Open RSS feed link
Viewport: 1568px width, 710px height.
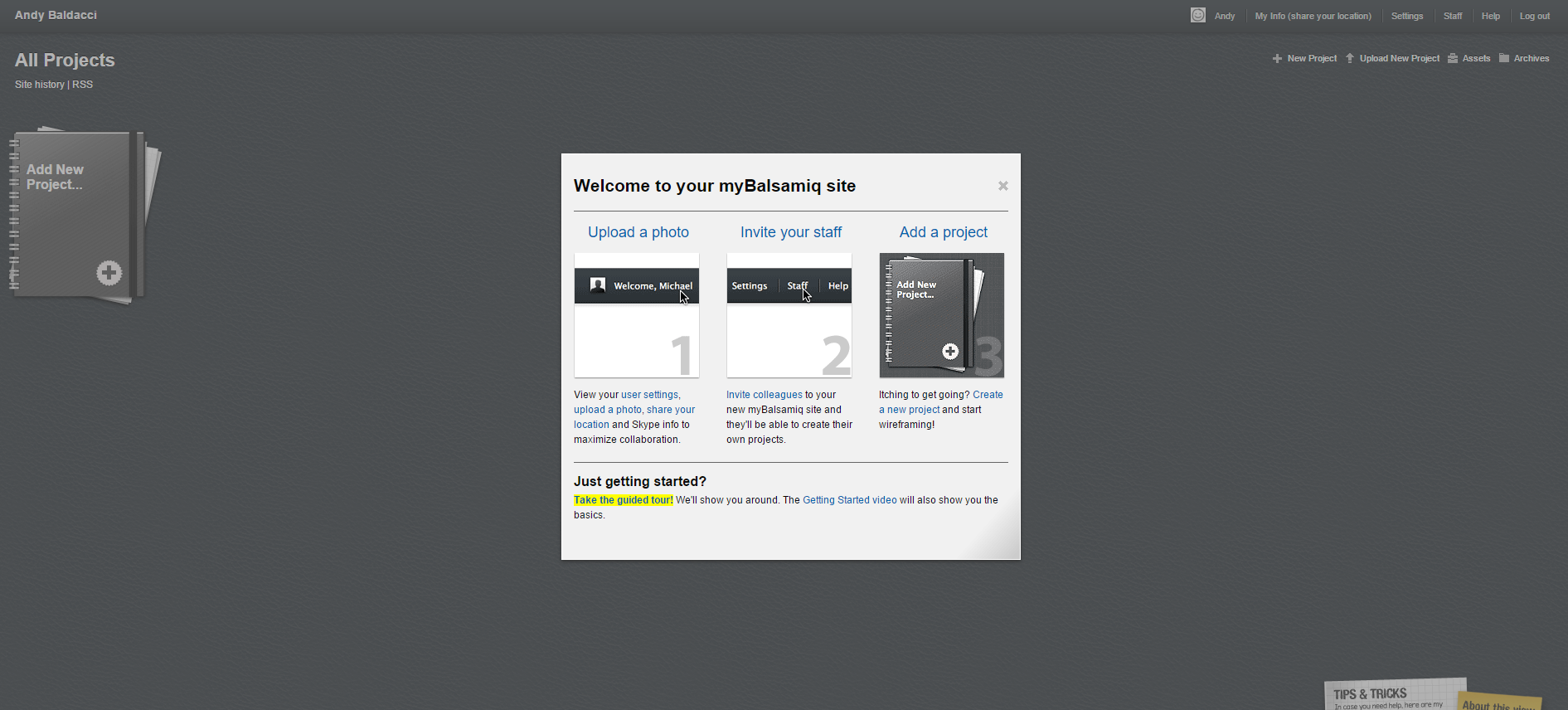pyautogui.click(x=82, y=85)
